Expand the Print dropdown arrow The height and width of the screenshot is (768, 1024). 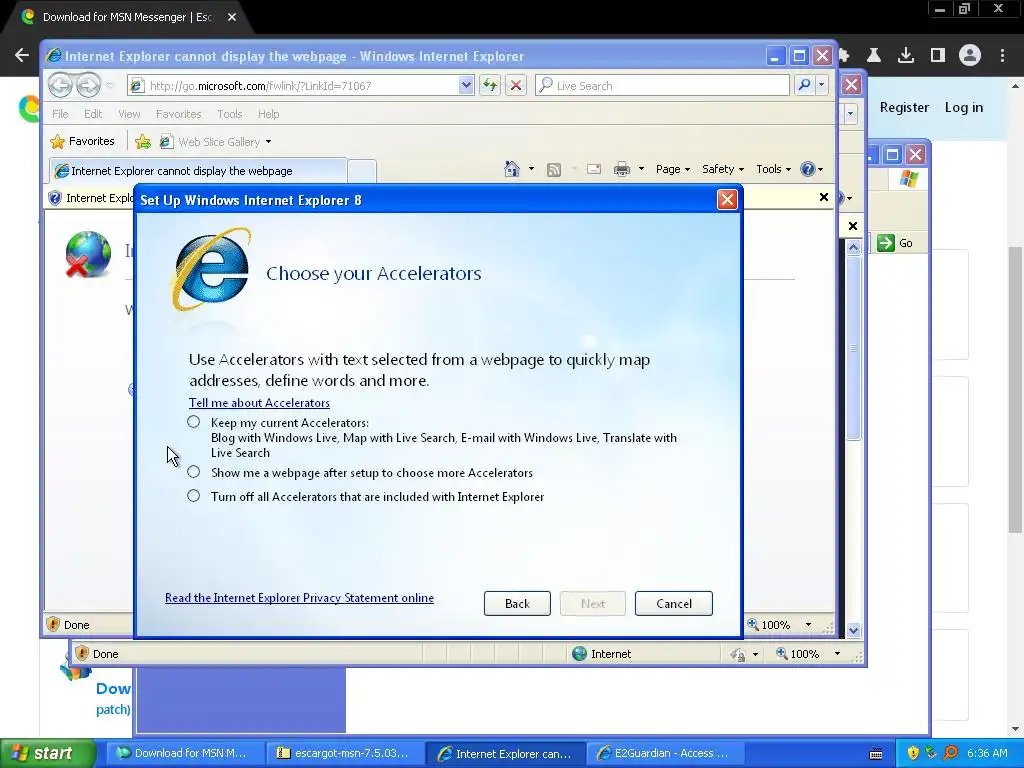coord(641,169)
